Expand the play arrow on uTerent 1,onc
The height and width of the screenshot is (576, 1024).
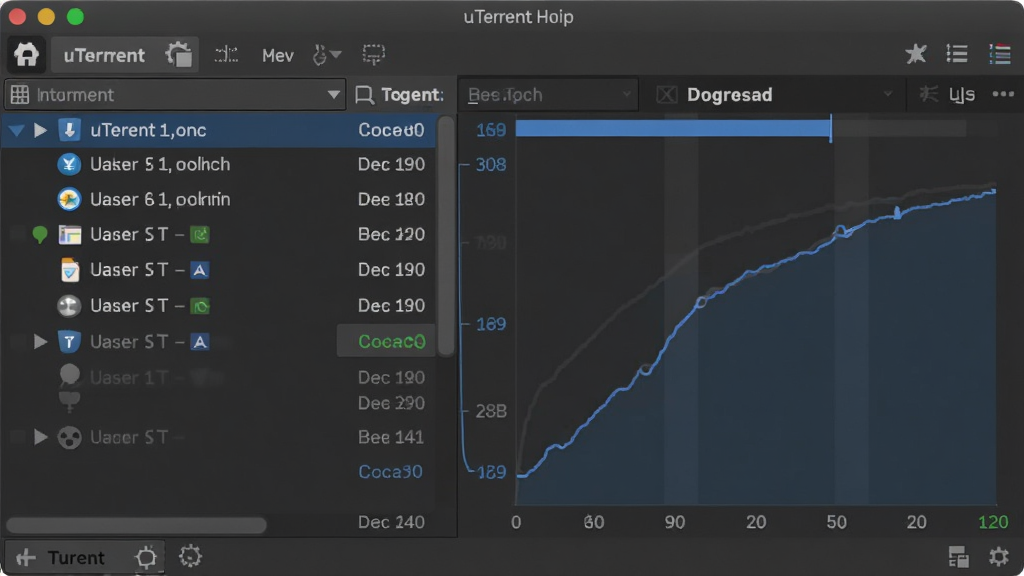(40, 130)
